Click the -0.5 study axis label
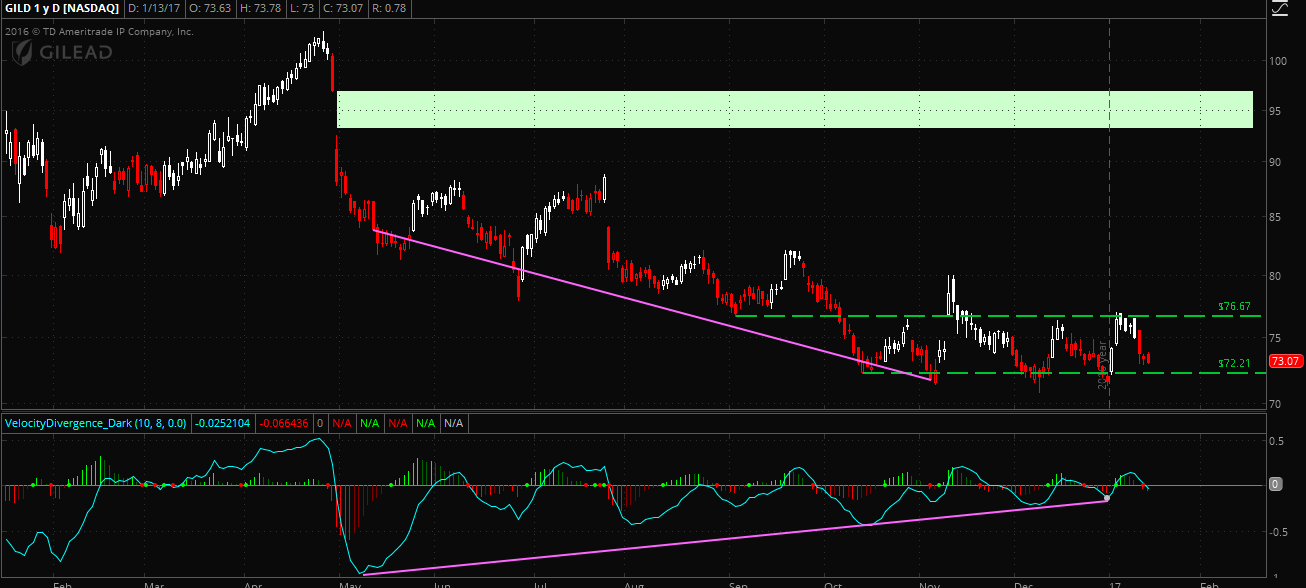The height and width of the screenshot is (588, 1306). coord(1278,532)
